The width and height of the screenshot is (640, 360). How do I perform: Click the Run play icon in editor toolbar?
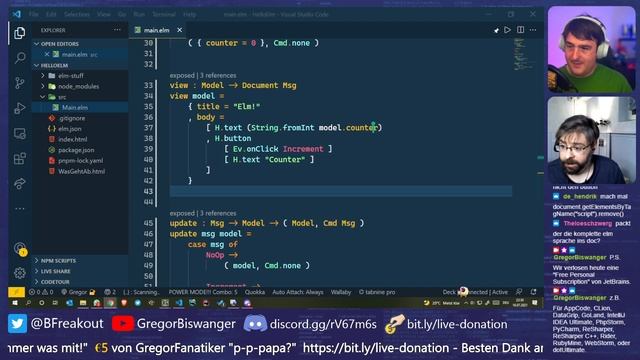click(x=507, y=30)
